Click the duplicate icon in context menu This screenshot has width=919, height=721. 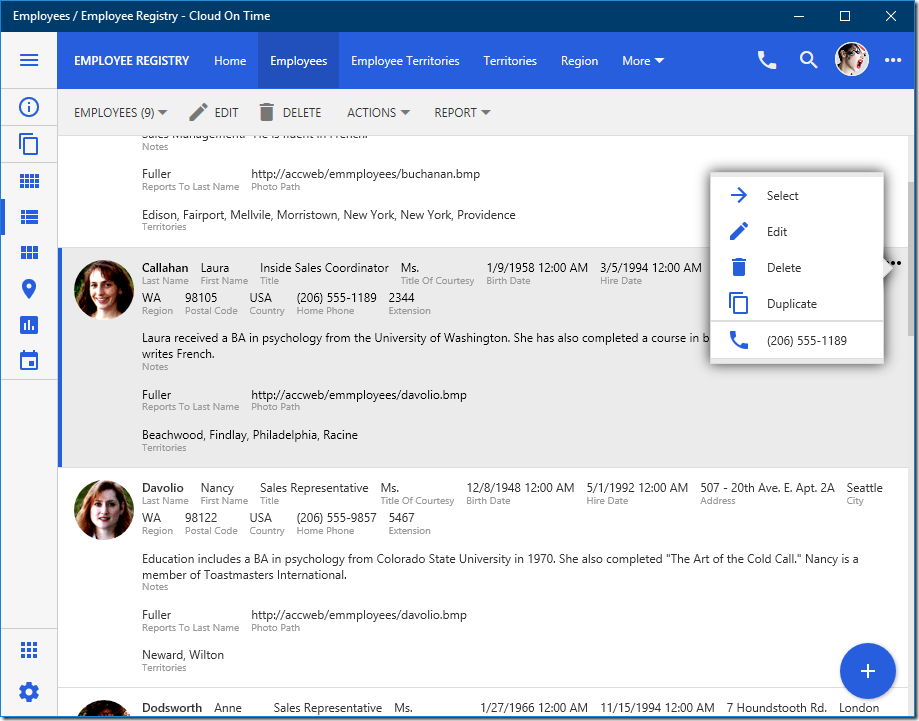coord(738,303)
